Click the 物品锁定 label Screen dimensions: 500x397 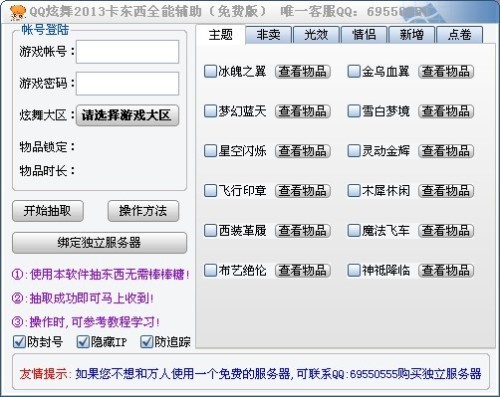click(47, 147)
